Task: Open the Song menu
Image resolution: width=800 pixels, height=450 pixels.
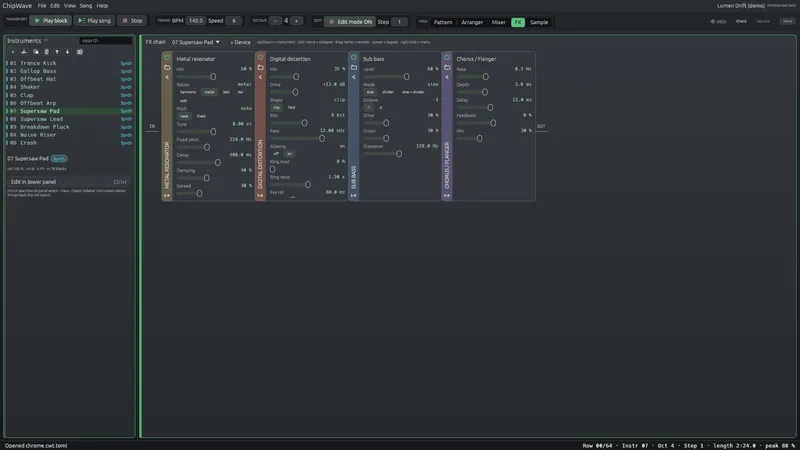Action: coord(86,6)
